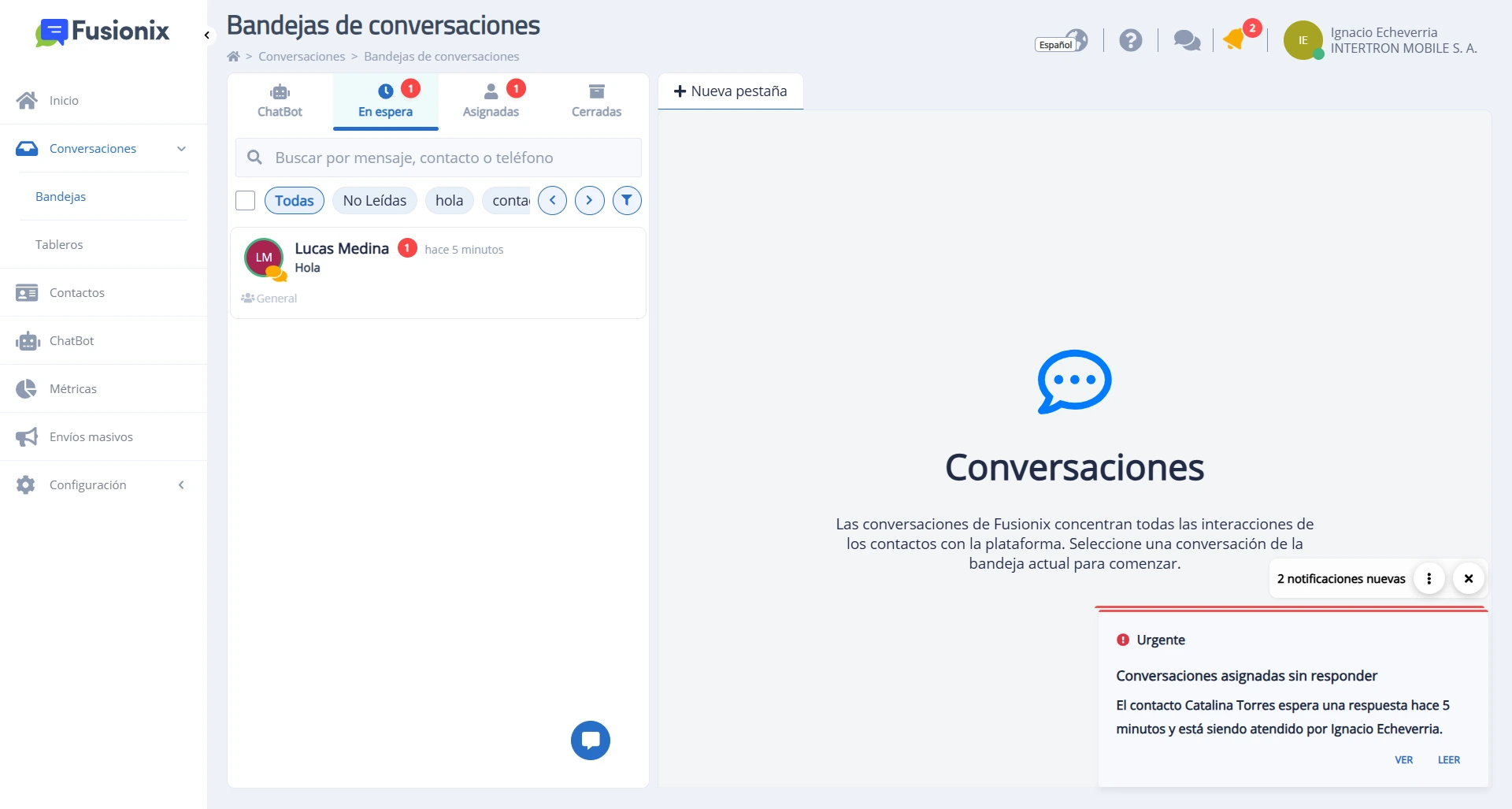1512x809 pixels.
Task: Open notification options three-dot menu
Action: [x=1429, y=578]
